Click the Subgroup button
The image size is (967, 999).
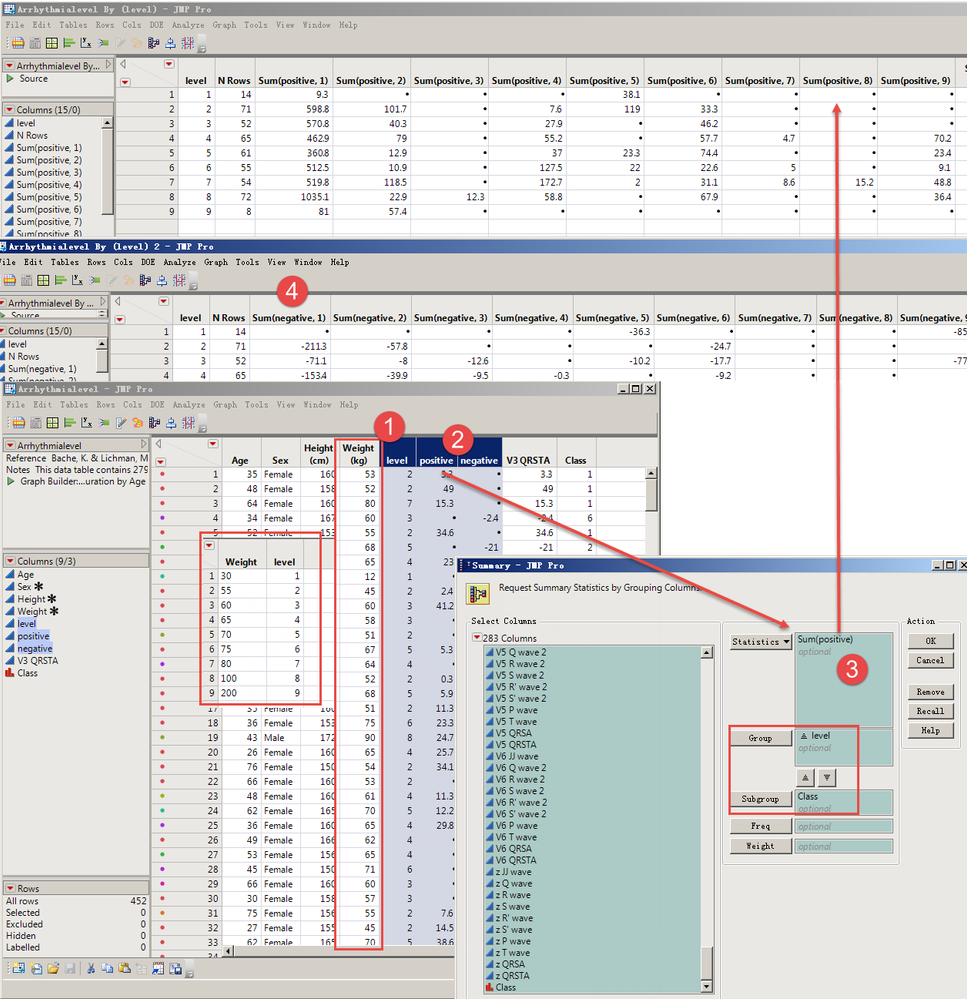(760, 799)
